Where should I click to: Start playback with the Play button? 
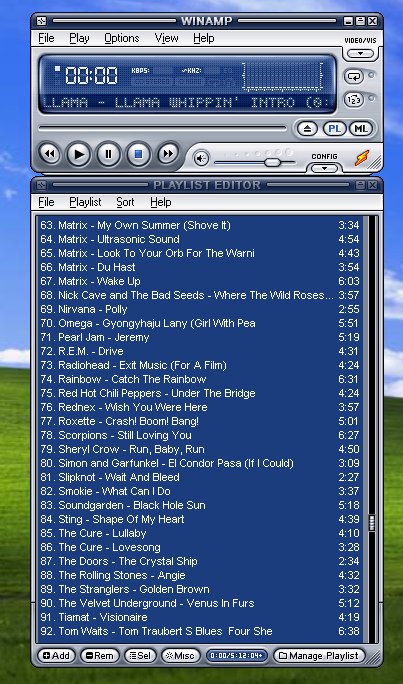click(79, 154)
